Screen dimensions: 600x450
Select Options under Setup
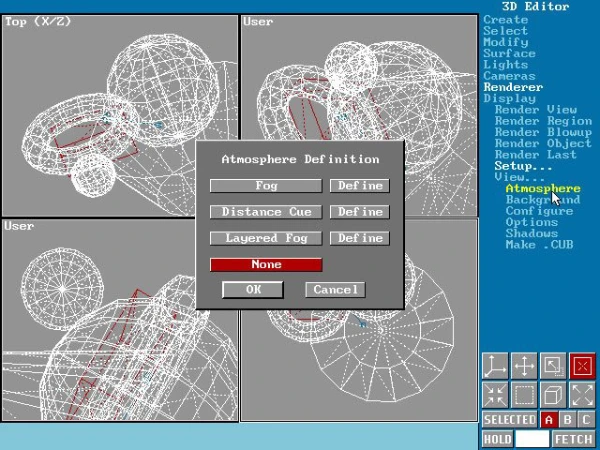[x=532, y=222]
